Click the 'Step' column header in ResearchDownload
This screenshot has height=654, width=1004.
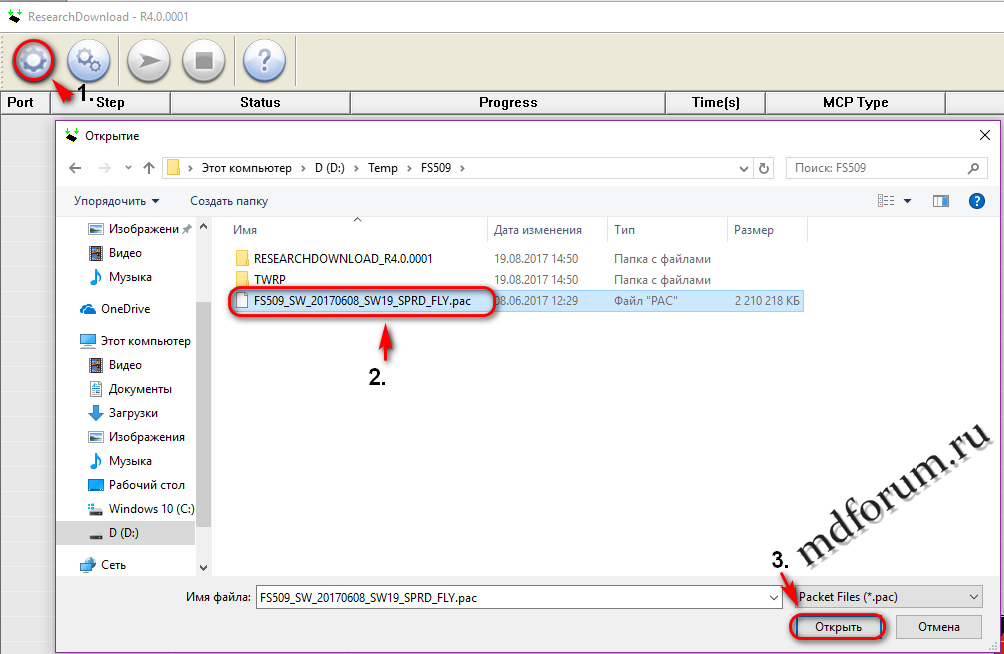110,102
